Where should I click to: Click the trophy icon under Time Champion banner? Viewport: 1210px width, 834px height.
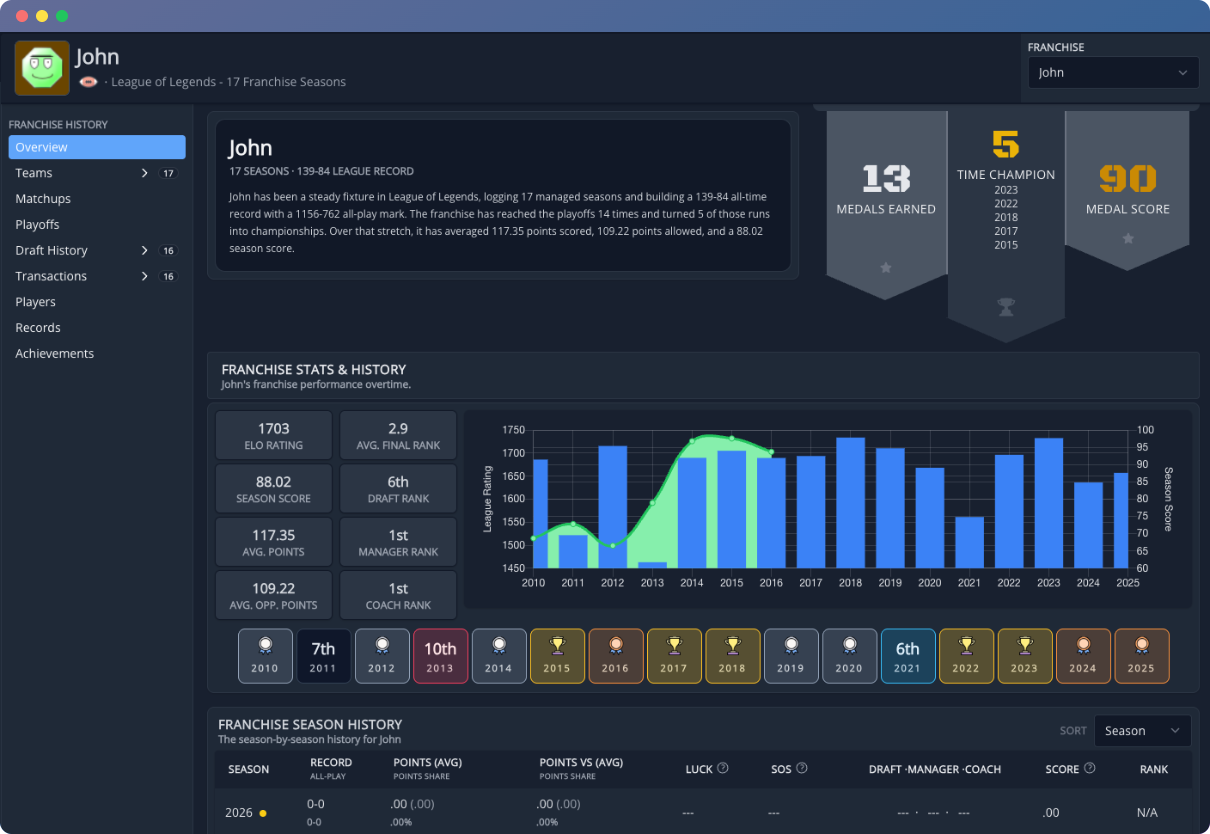point(1006,308)
